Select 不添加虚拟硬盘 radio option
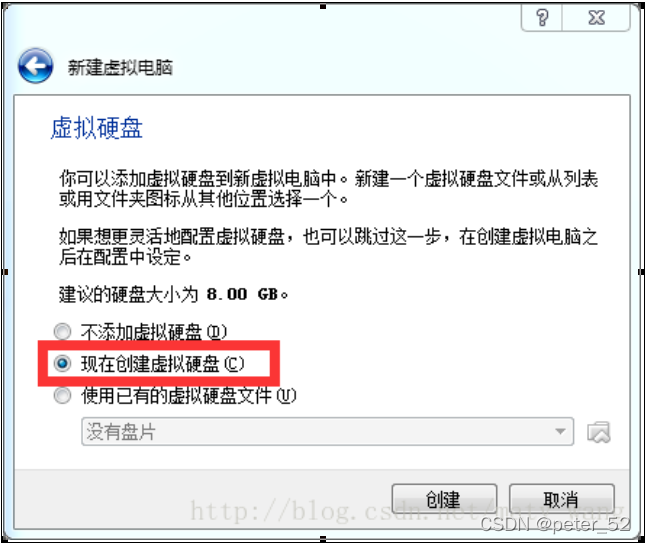Viewport: 645px width, 544px height. 63,331
